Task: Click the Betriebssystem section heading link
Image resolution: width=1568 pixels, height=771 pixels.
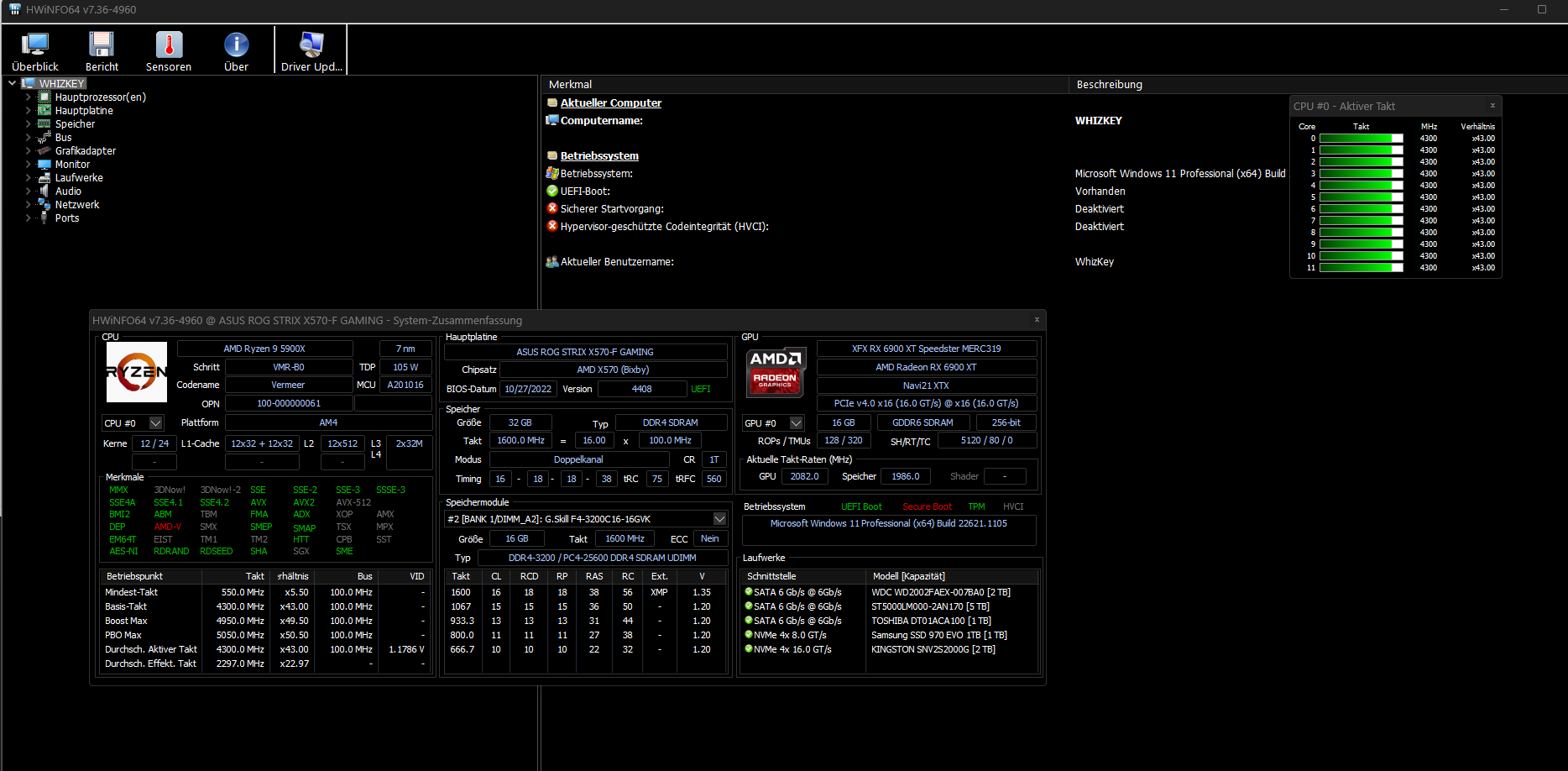Action: point(599,155)
